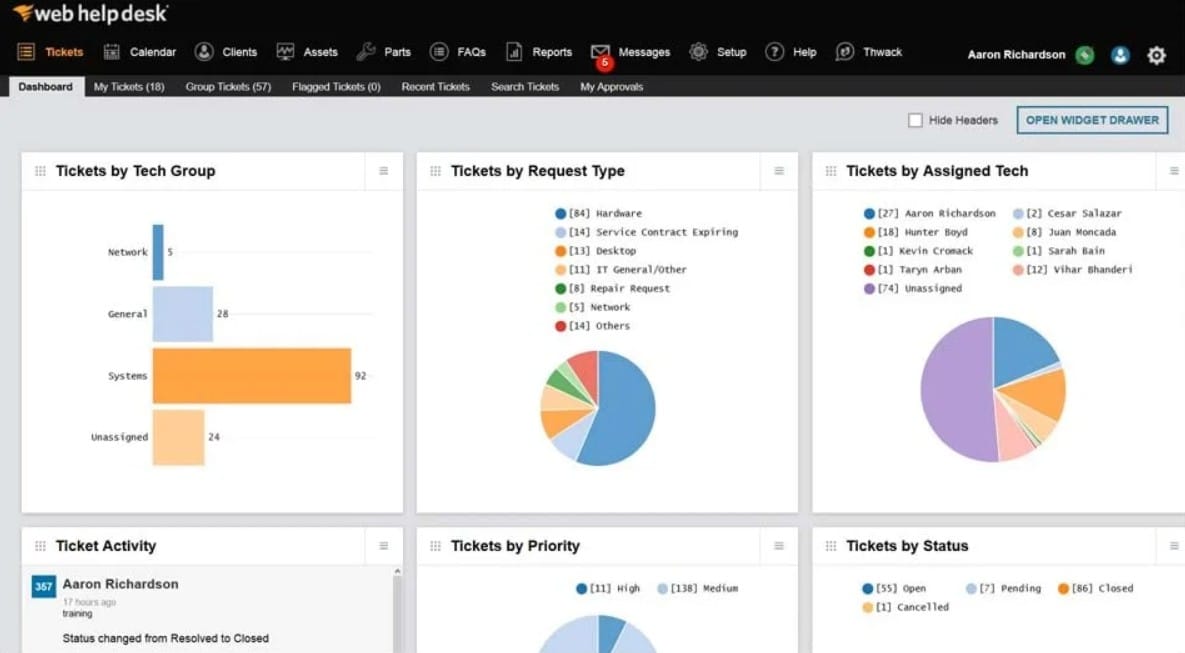
Task: Grab the Tickets by Status drag handle
Action: [x=831, y=546]
